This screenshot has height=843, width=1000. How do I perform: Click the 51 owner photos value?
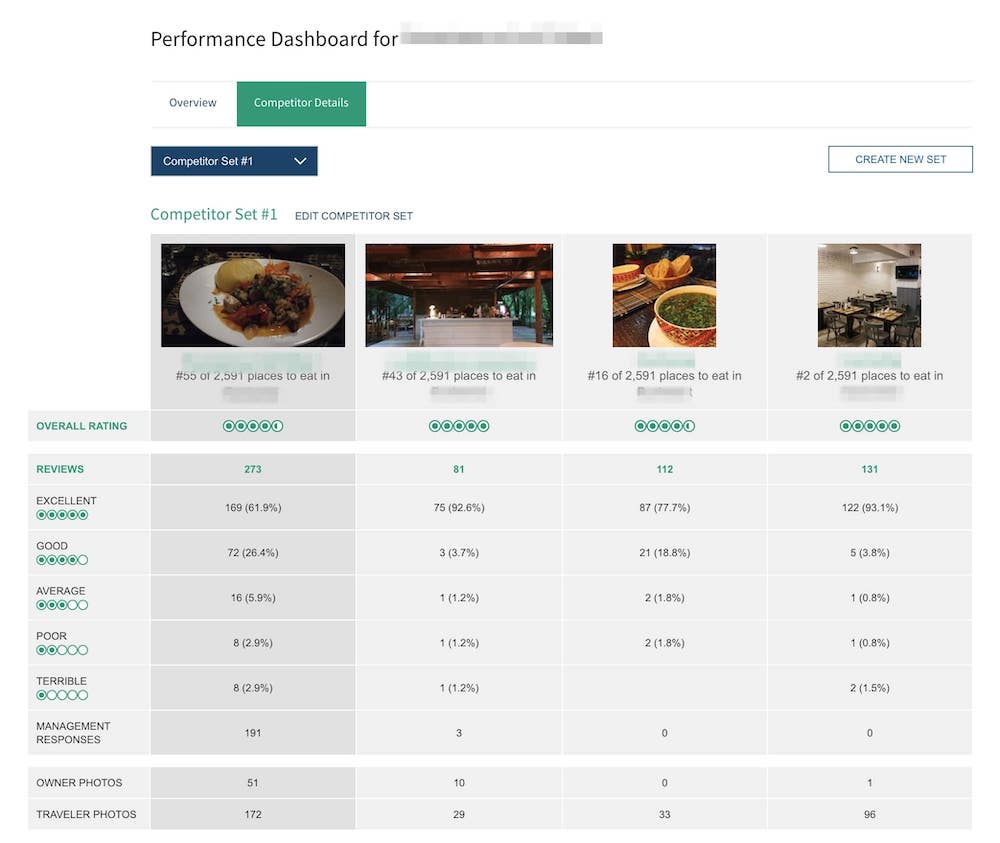pos(253,783)
